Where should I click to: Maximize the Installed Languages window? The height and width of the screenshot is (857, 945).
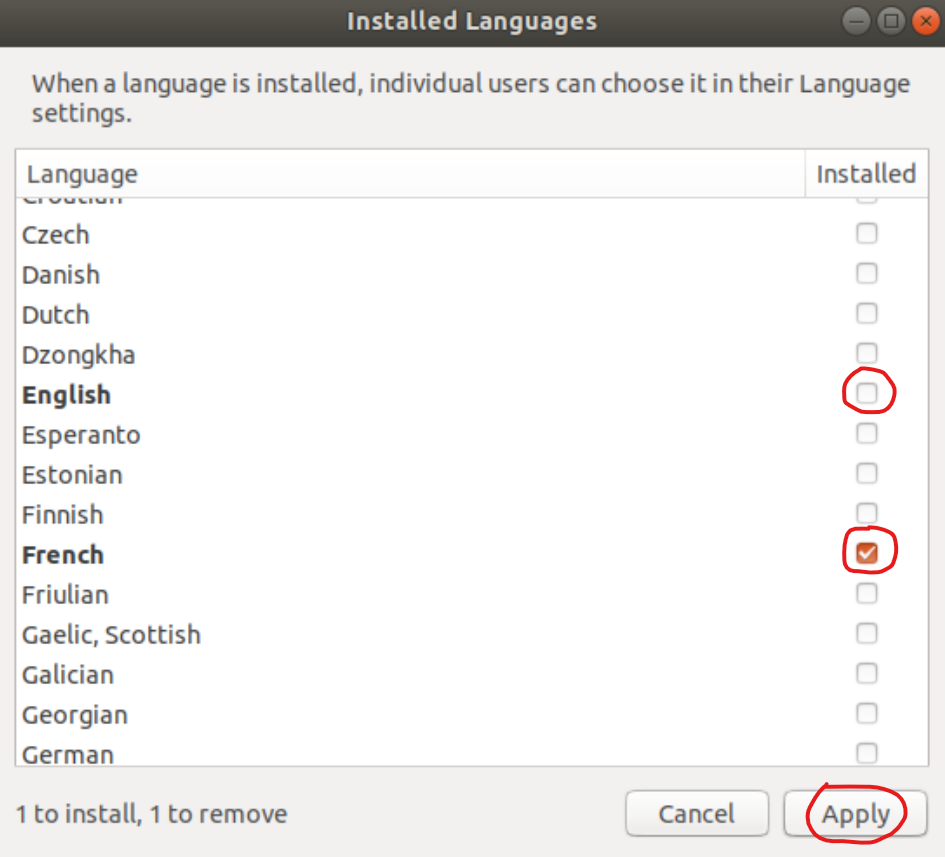(x=890, y=21)
